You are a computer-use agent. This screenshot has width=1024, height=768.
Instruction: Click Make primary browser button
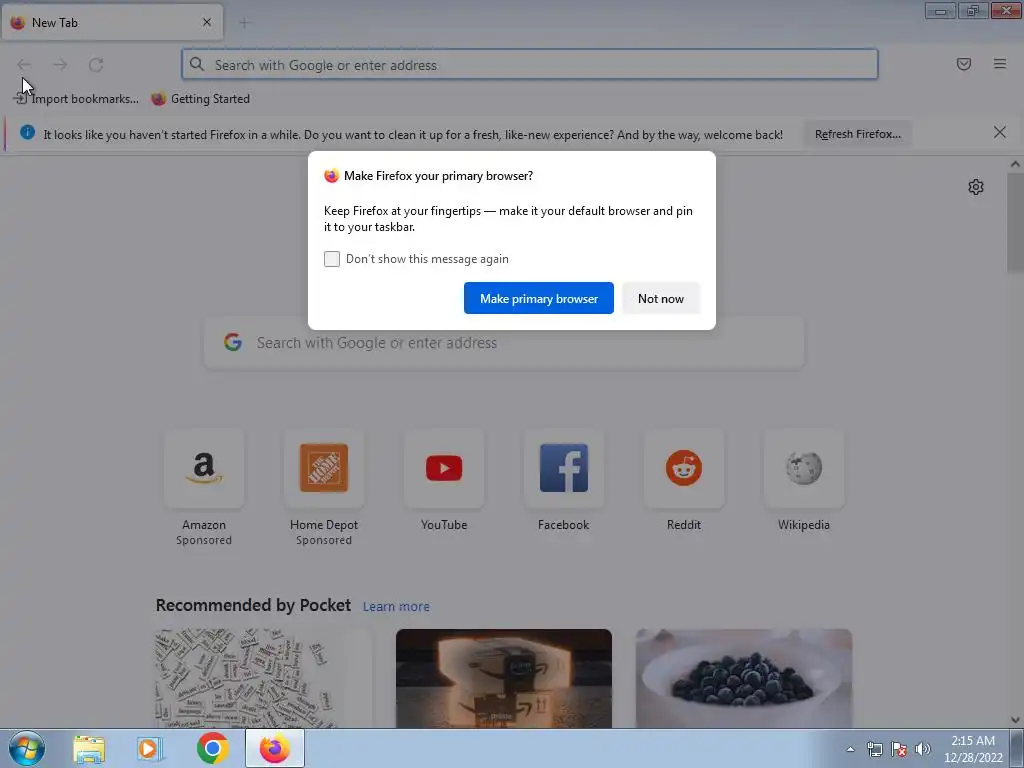tap(539, 298)
